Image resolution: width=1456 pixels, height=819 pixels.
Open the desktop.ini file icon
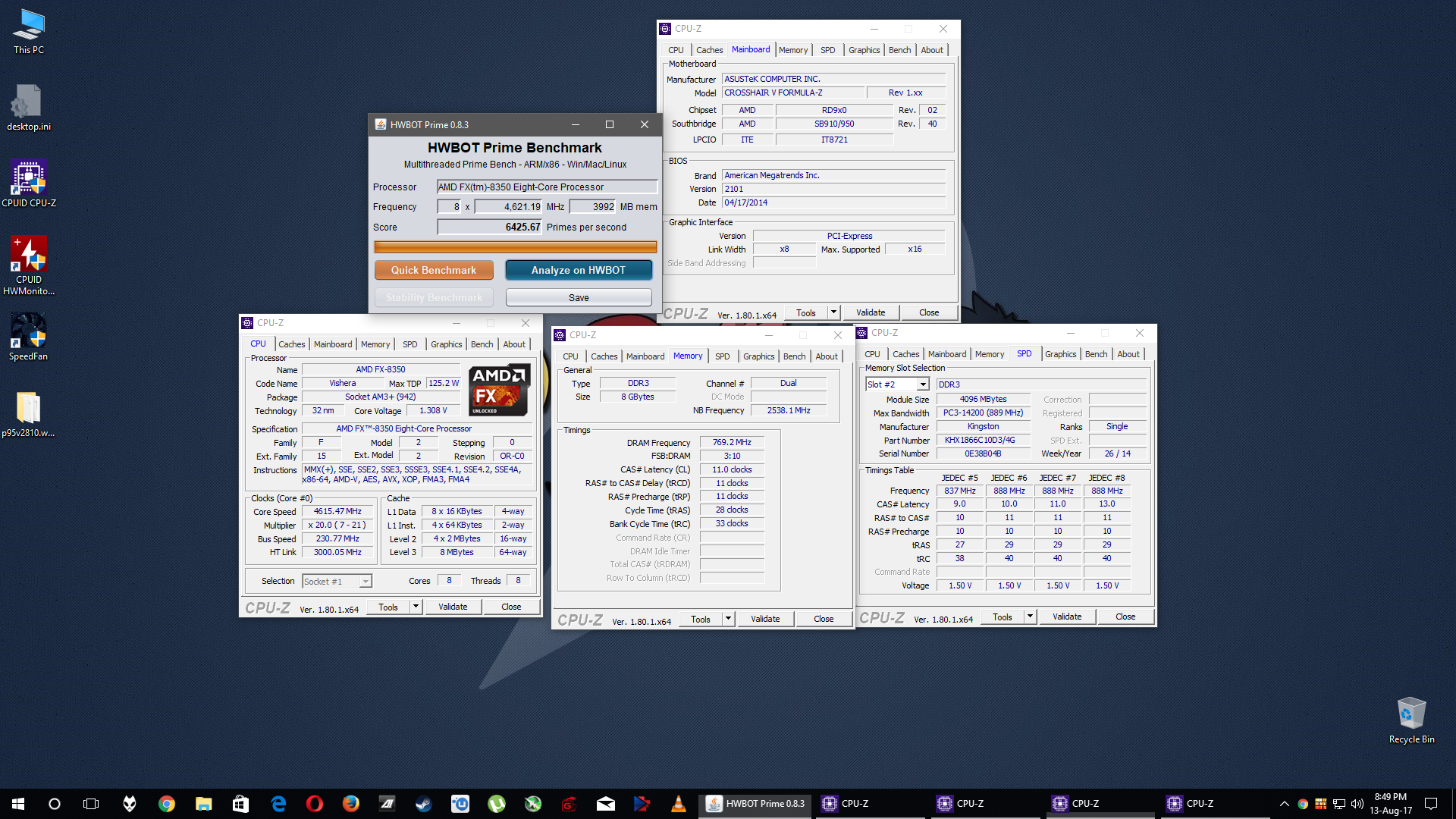29,108
